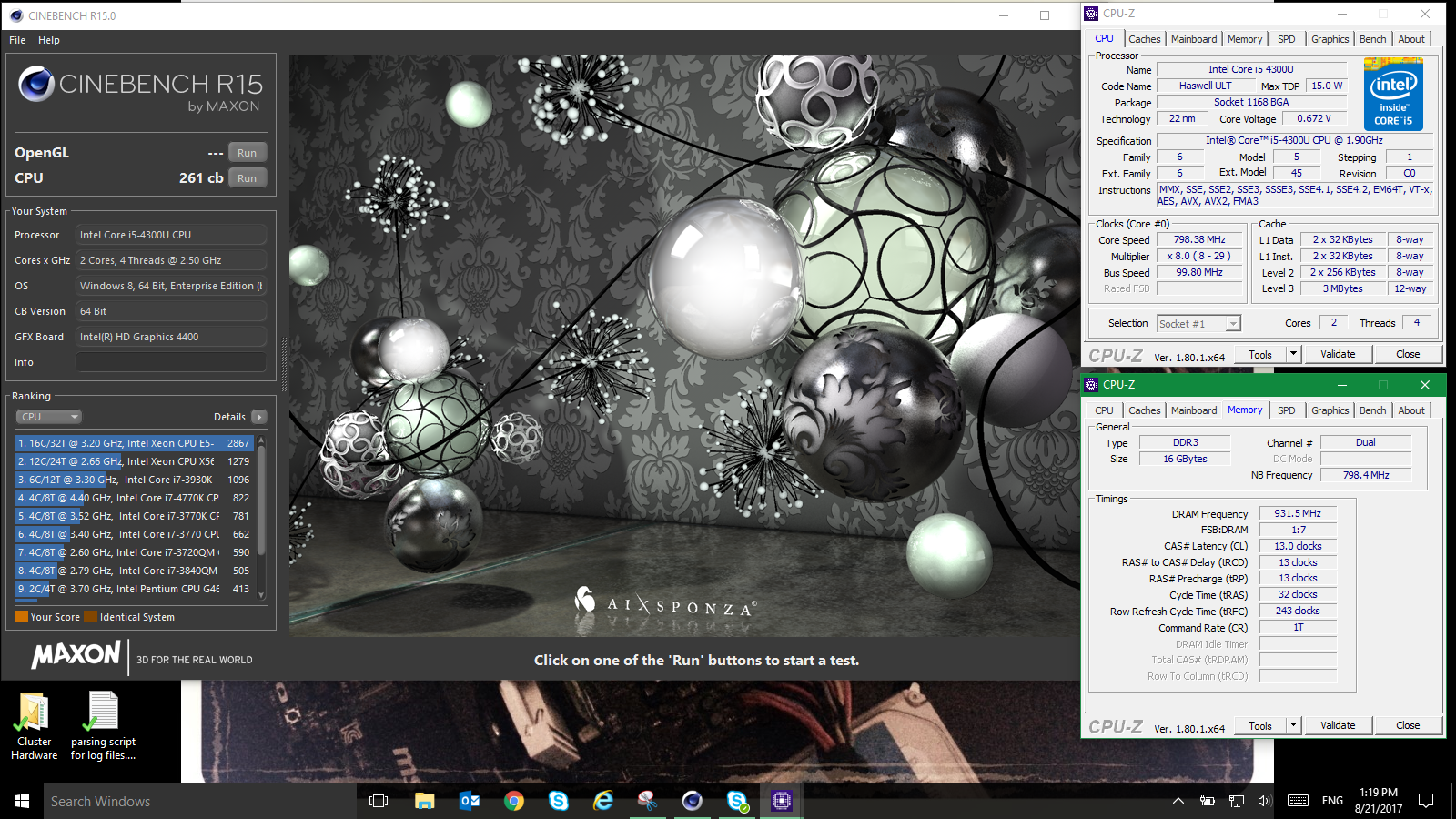This screenshot has width=1456, height=819.
Task: Click the top CPU-Z title bar icon
Action: (x=1091, y=14)
